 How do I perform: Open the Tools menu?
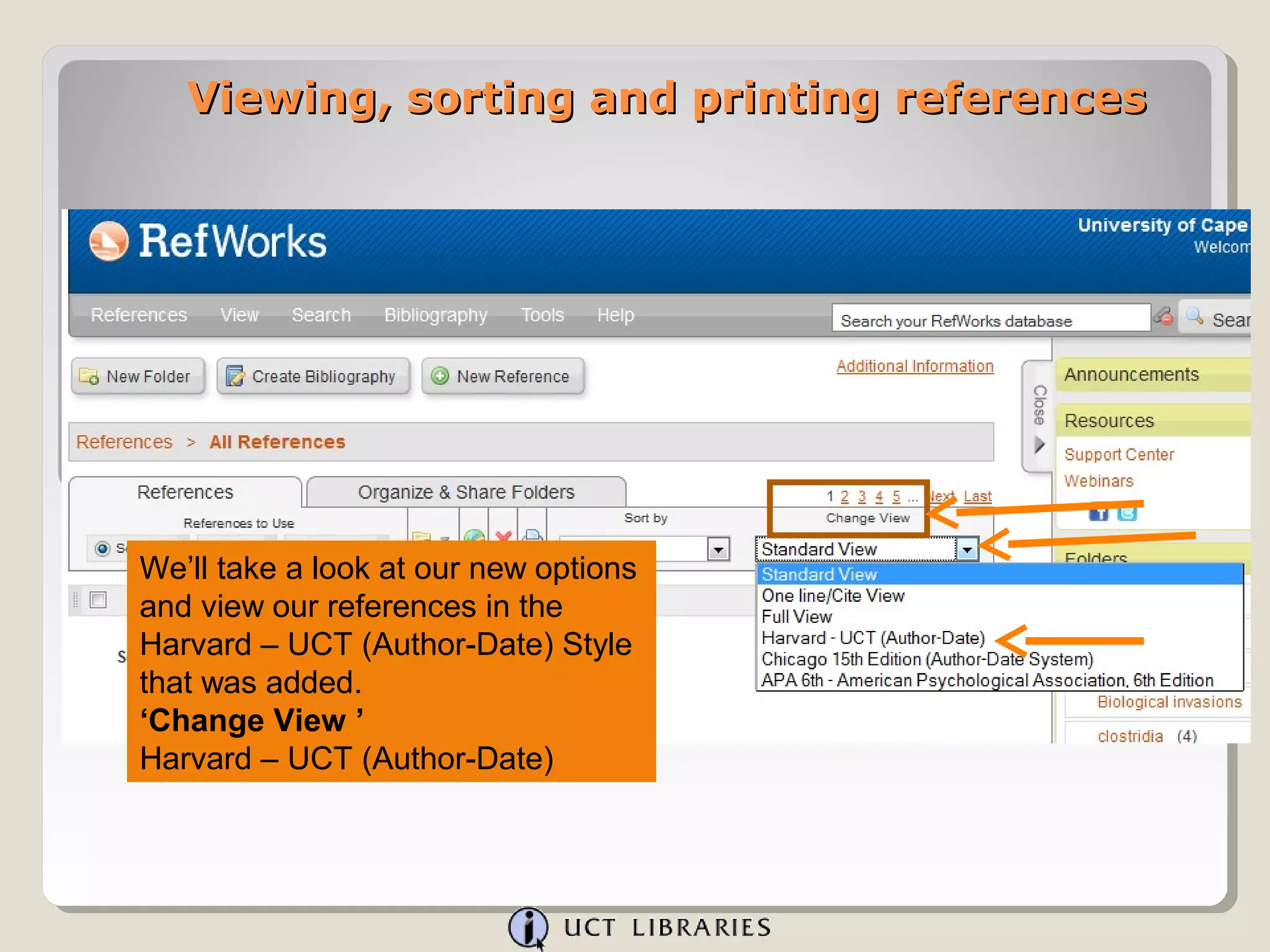543,315
